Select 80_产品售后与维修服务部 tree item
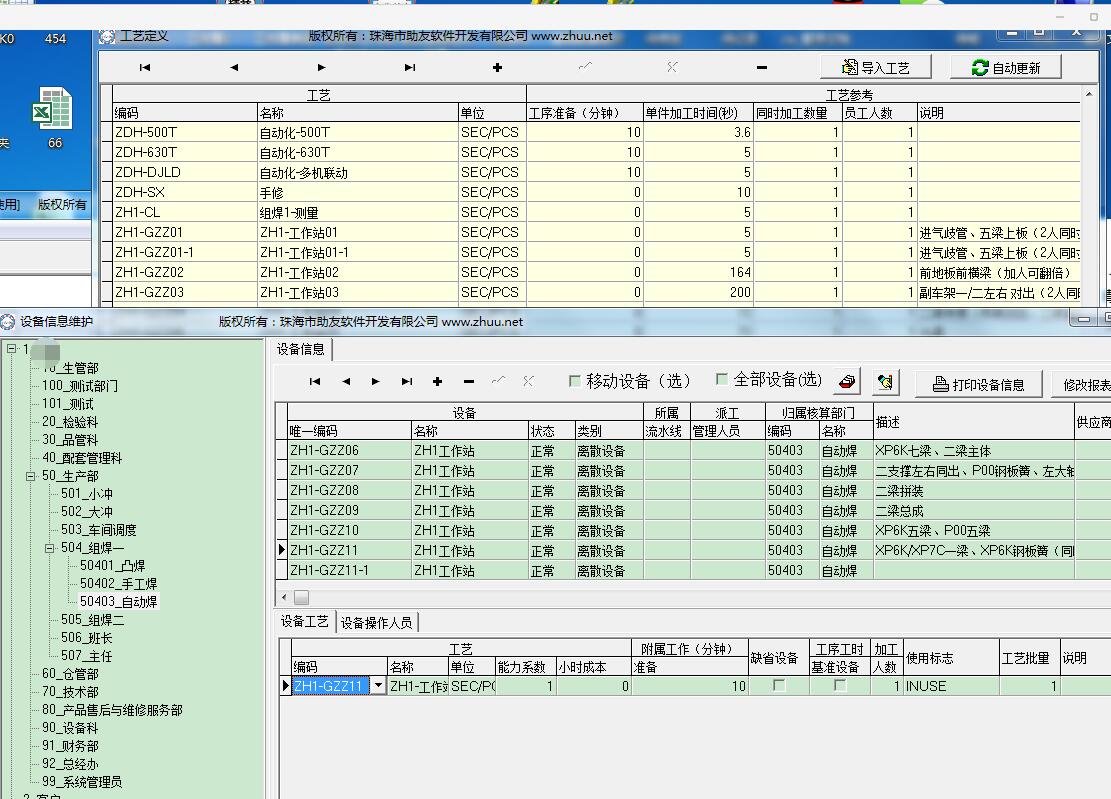 pos(112,710)
